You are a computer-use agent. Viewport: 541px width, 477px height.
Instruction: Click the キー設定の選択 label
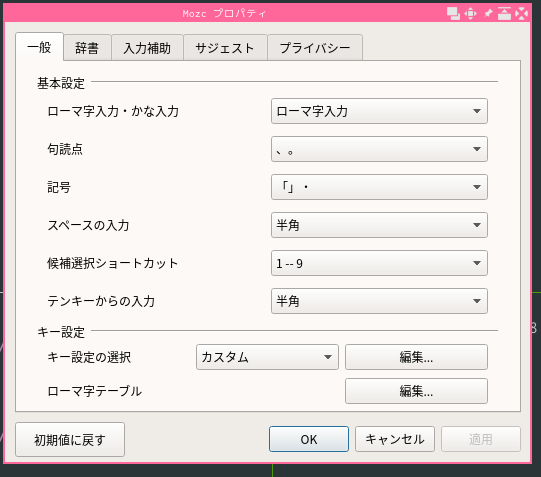[89, 357]
